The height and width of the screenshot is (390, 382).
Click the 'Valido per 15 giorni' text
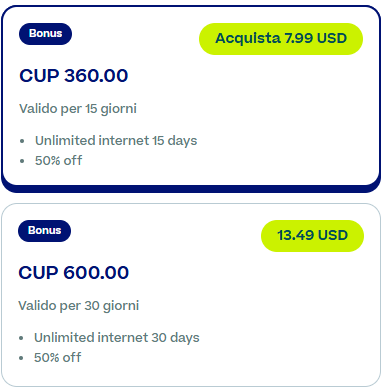tap(78, 109)
